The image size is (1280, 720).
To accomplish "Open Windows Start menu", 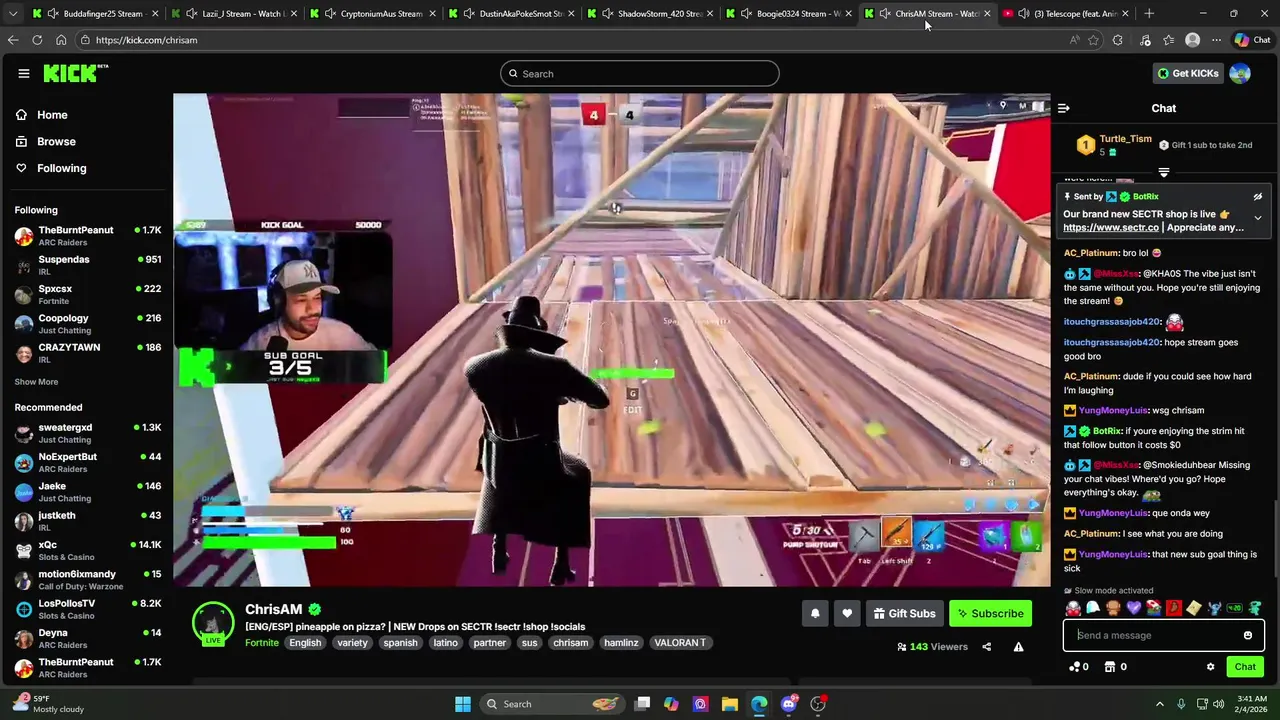I will [x=463, y=704].
